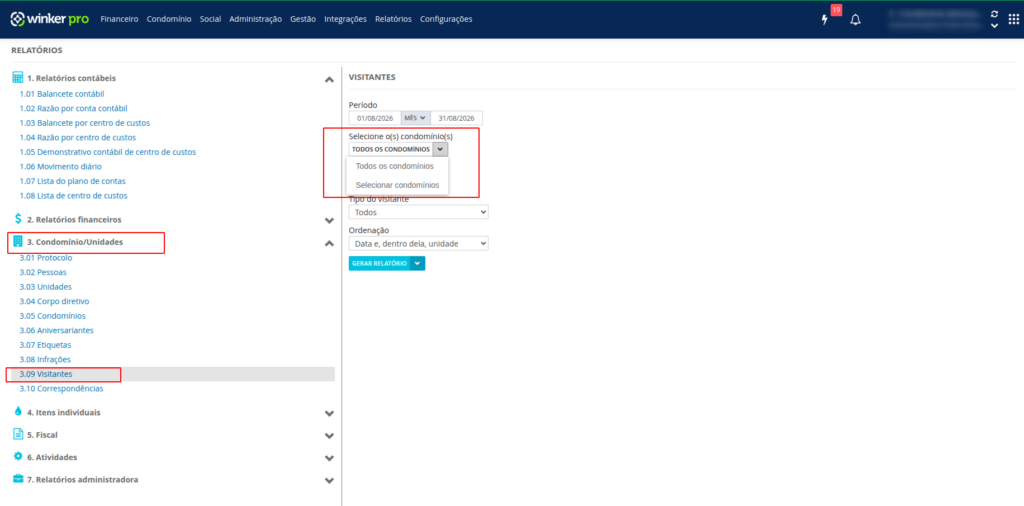Open report 1.06 Movimento diário
The height and width of the screenshot is (506, 1024).
tap(61, 166)
